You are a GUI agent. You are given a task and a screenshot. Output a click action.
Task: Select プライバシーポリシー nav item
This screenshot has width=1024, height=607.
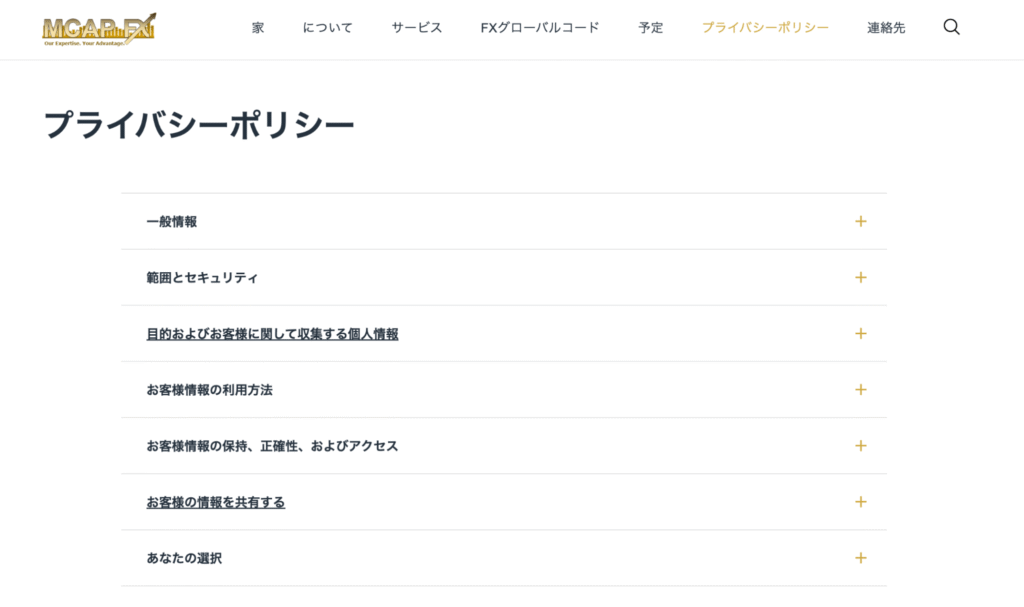[765, 27]
